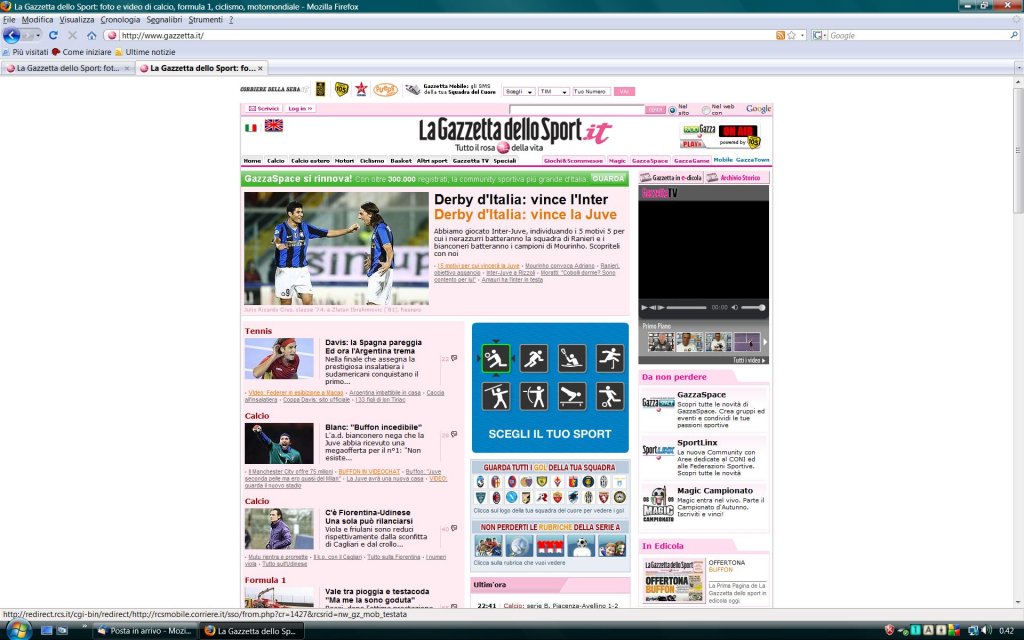This screenshot has height=640, width=1024.
Task: Click the VAI button for Gazzetta Mobile
Action: pyautogui.click(x=624, y=91)
